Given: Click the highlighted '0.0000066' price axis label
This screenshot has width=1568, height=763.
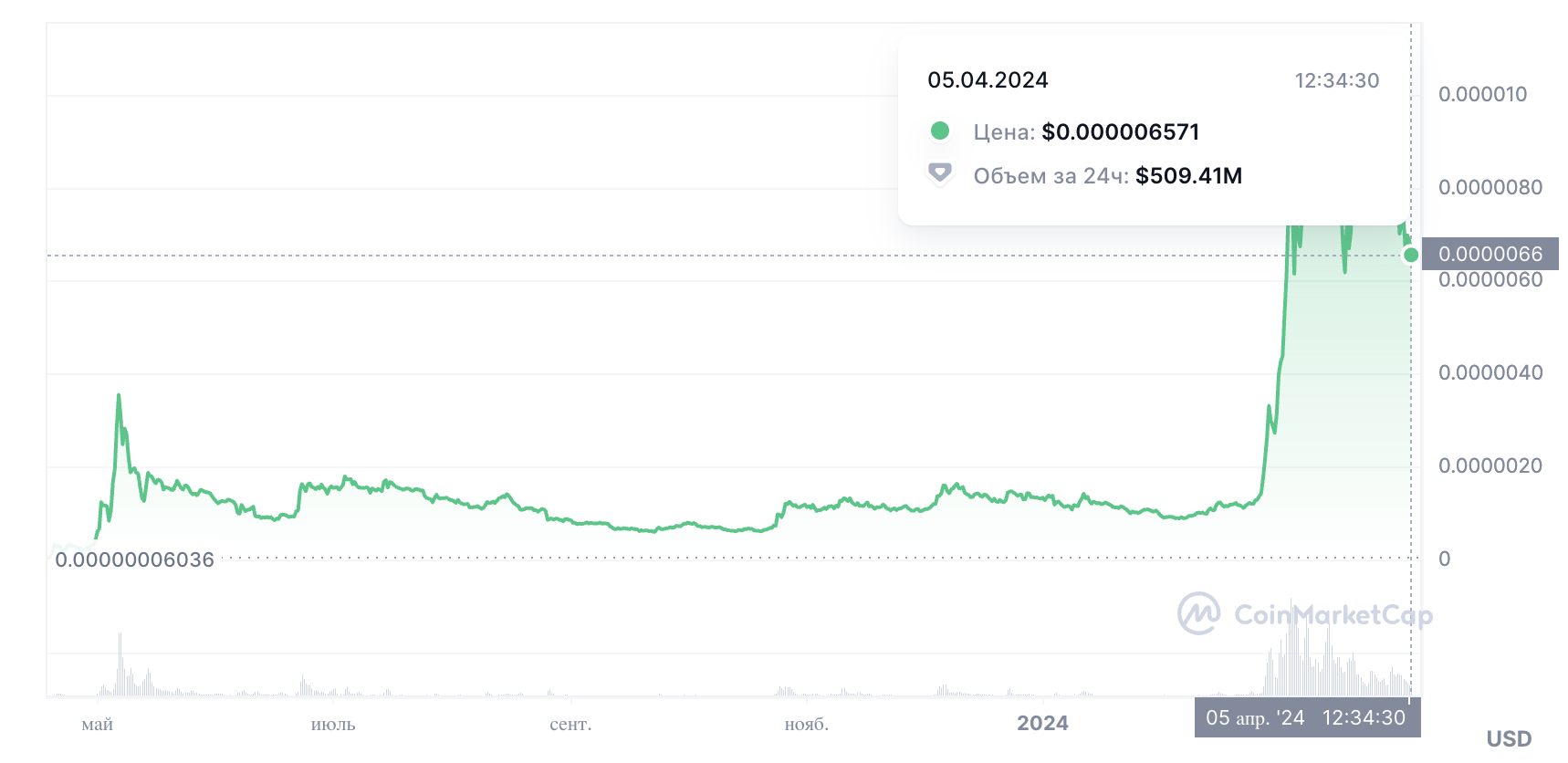Looking at the screenshot, I should (1490, 254).
